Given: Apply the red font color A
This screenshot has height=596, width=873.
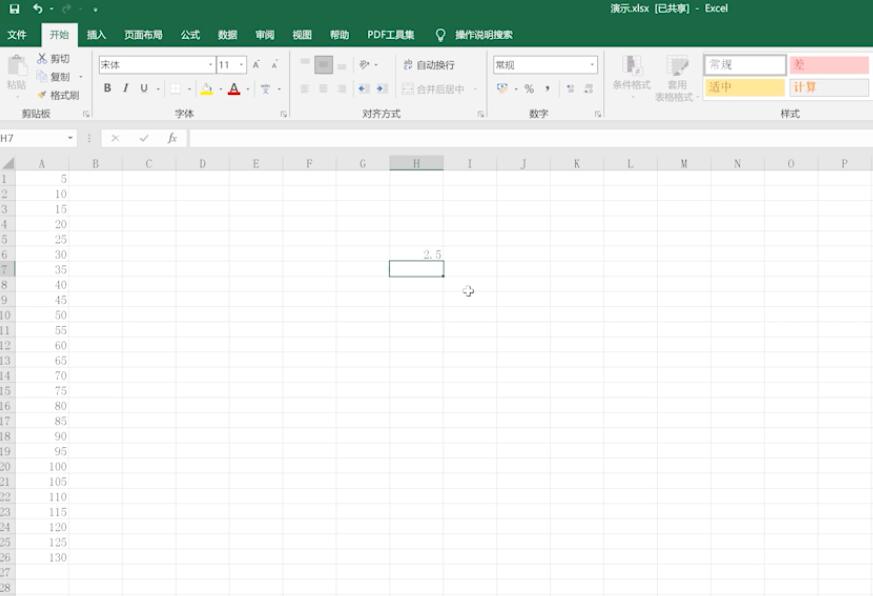Looking at the screenshot, I should [234, 89].
